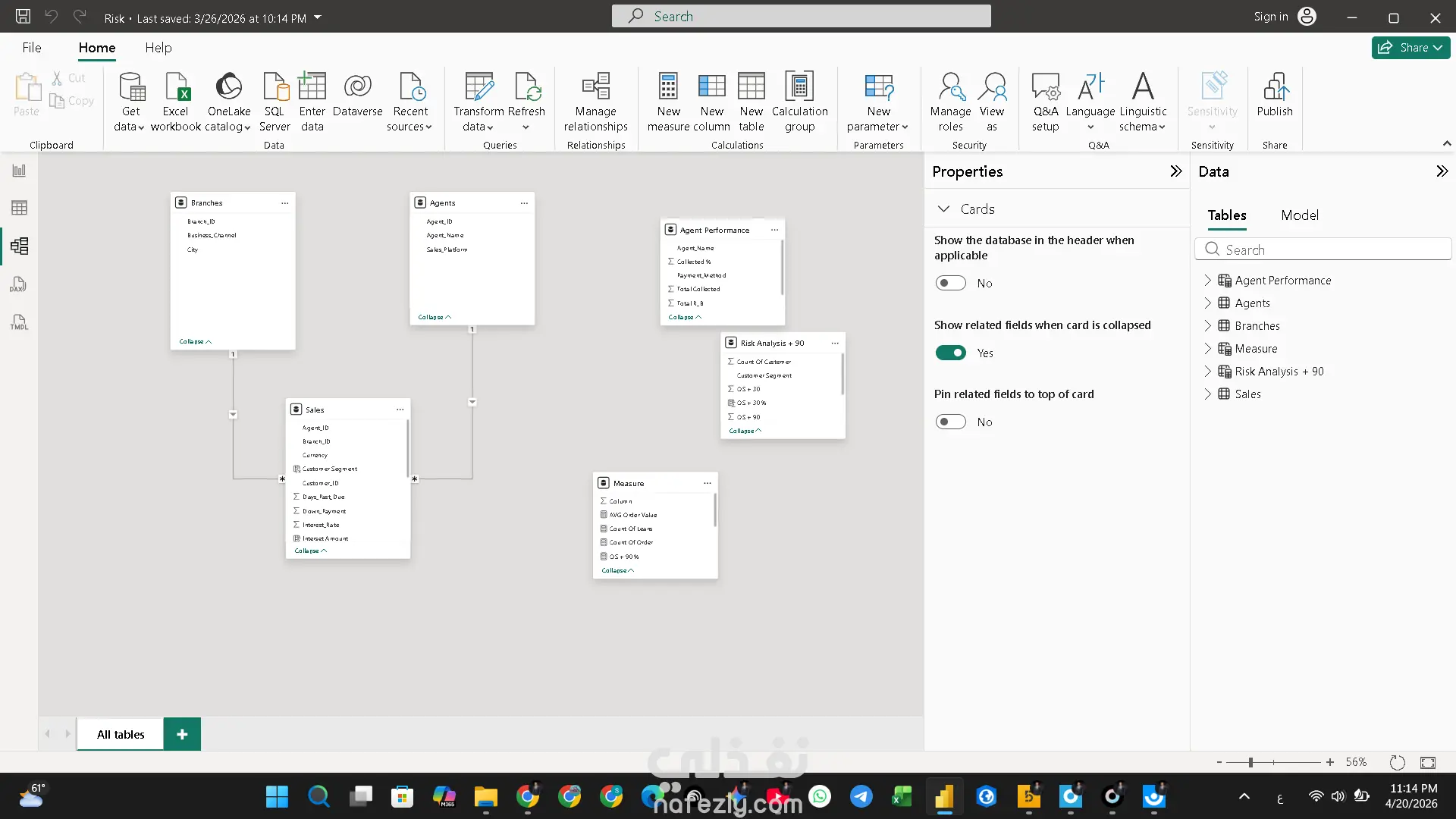Connect to SQL Server

pos(275,102)
